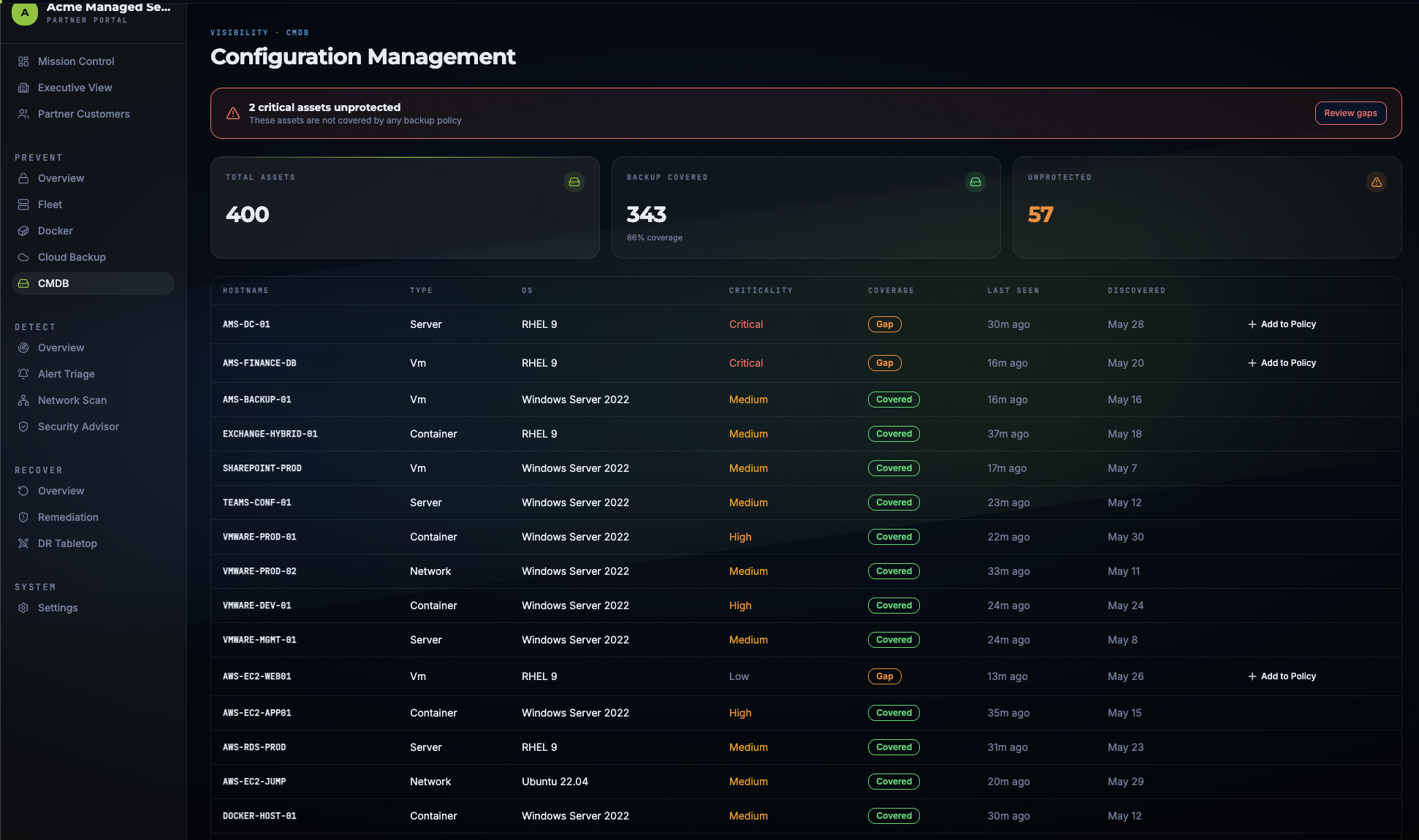This screenshot has width=1419, height=840.
Task: Select hostname EXCHANGE-HYBRID-01
Action: tap(270, 434)
